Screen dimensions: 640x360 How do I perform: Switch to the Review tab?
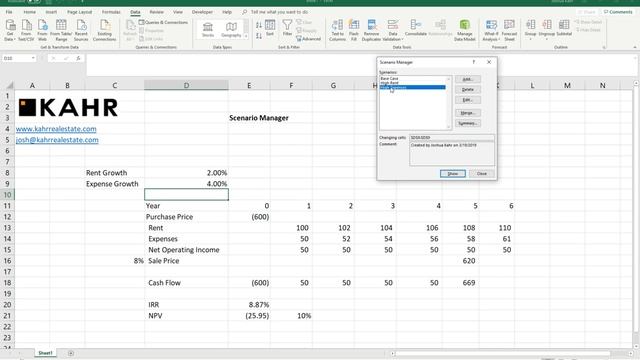(156, 12)
